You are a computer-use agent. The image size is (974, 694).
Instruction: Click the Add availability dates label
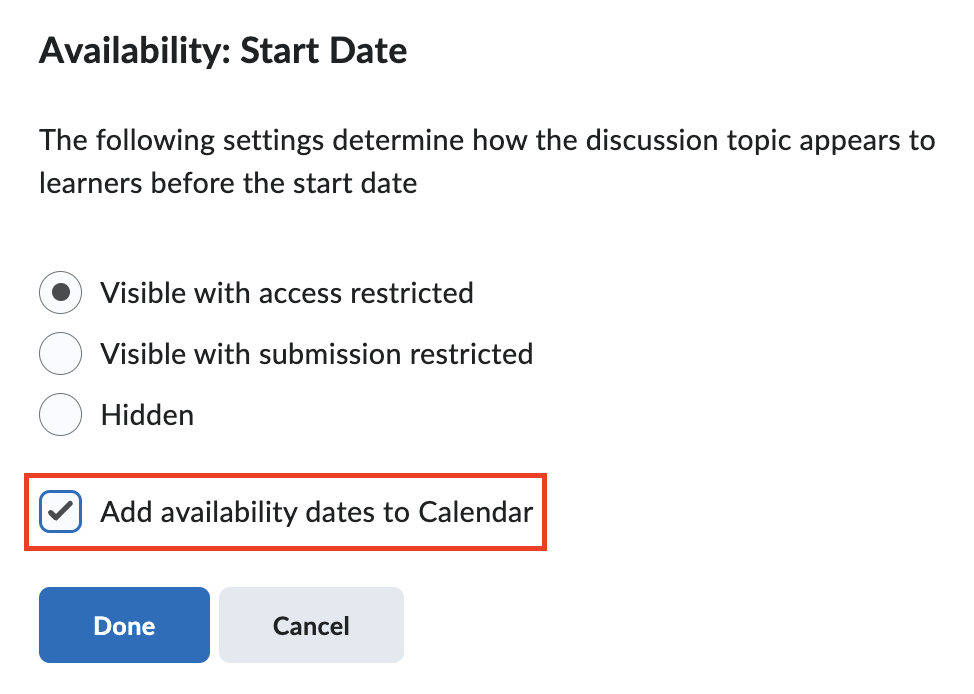point(315,511)
